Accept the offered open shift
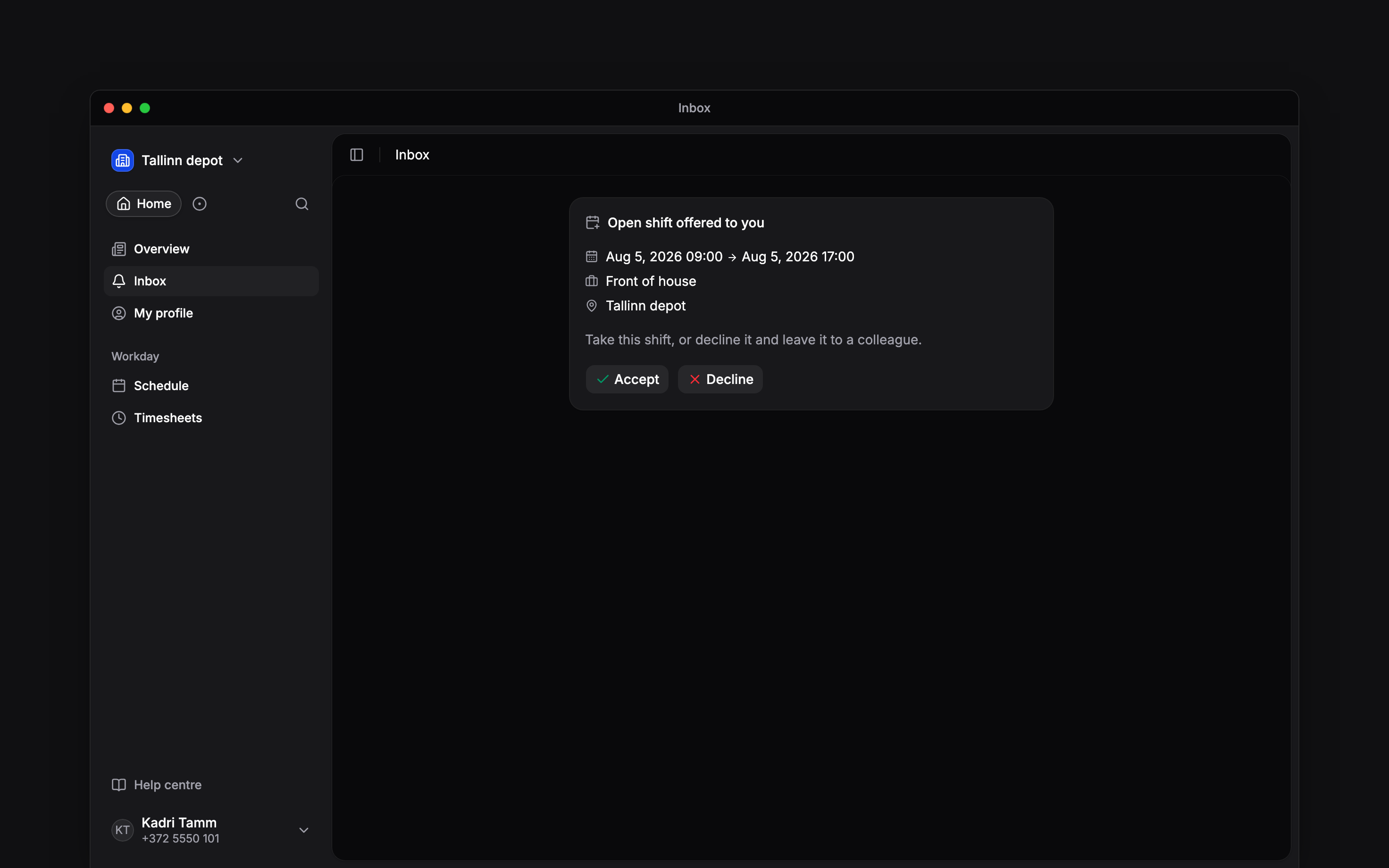1389x868 pixels. [x=627, y=379]
